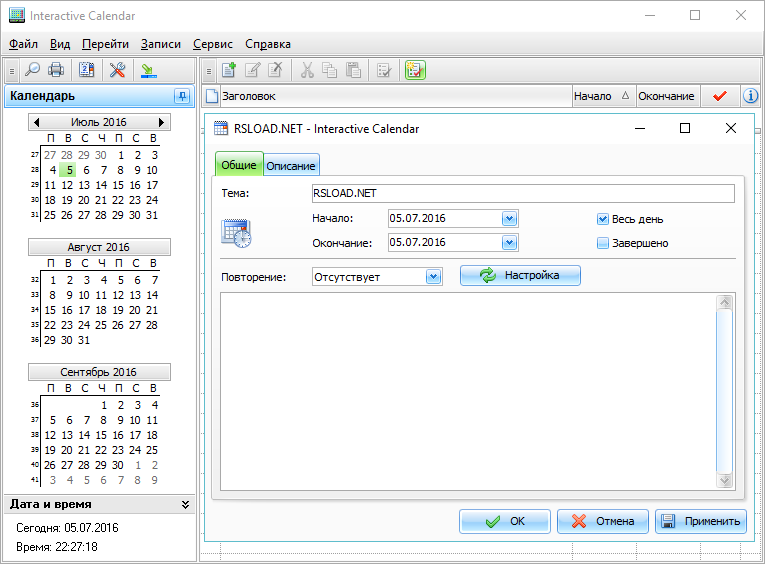Check the Завершено checkbox
The image size is (765, 564).
(603, 243)
